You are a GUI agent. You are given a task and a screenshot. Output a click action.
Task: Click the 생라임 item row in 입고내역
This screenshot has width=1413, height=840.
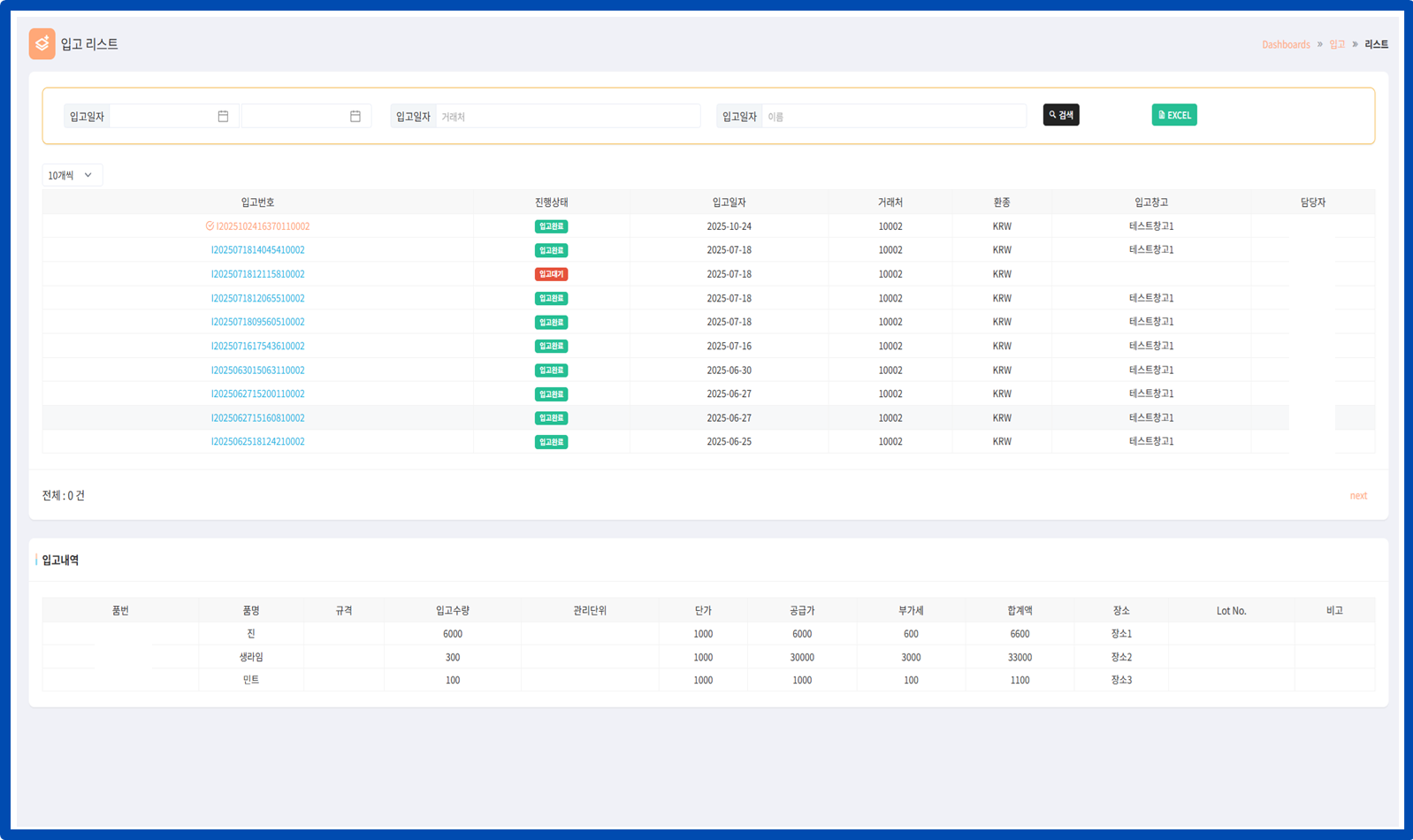coord(251,657)
